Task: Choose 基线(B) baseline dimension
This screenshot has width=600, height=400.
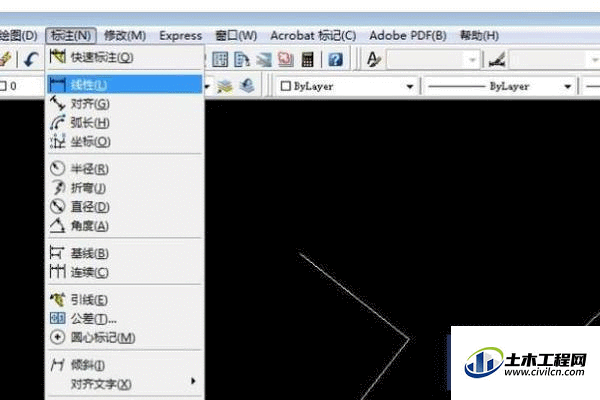Action: pos(125,253)
